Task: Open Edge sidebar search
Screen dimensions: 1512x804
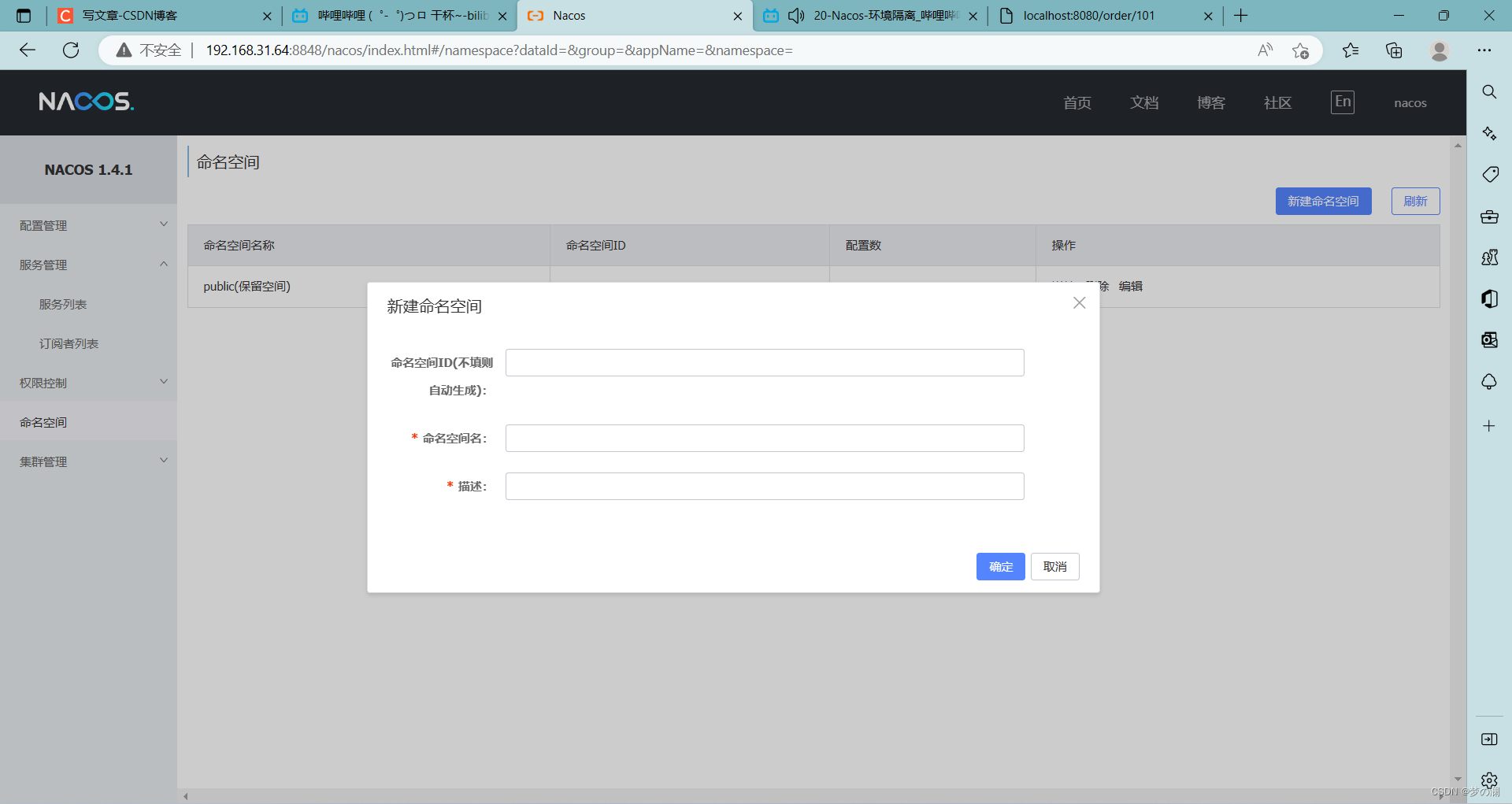Action: (1489, 92)
